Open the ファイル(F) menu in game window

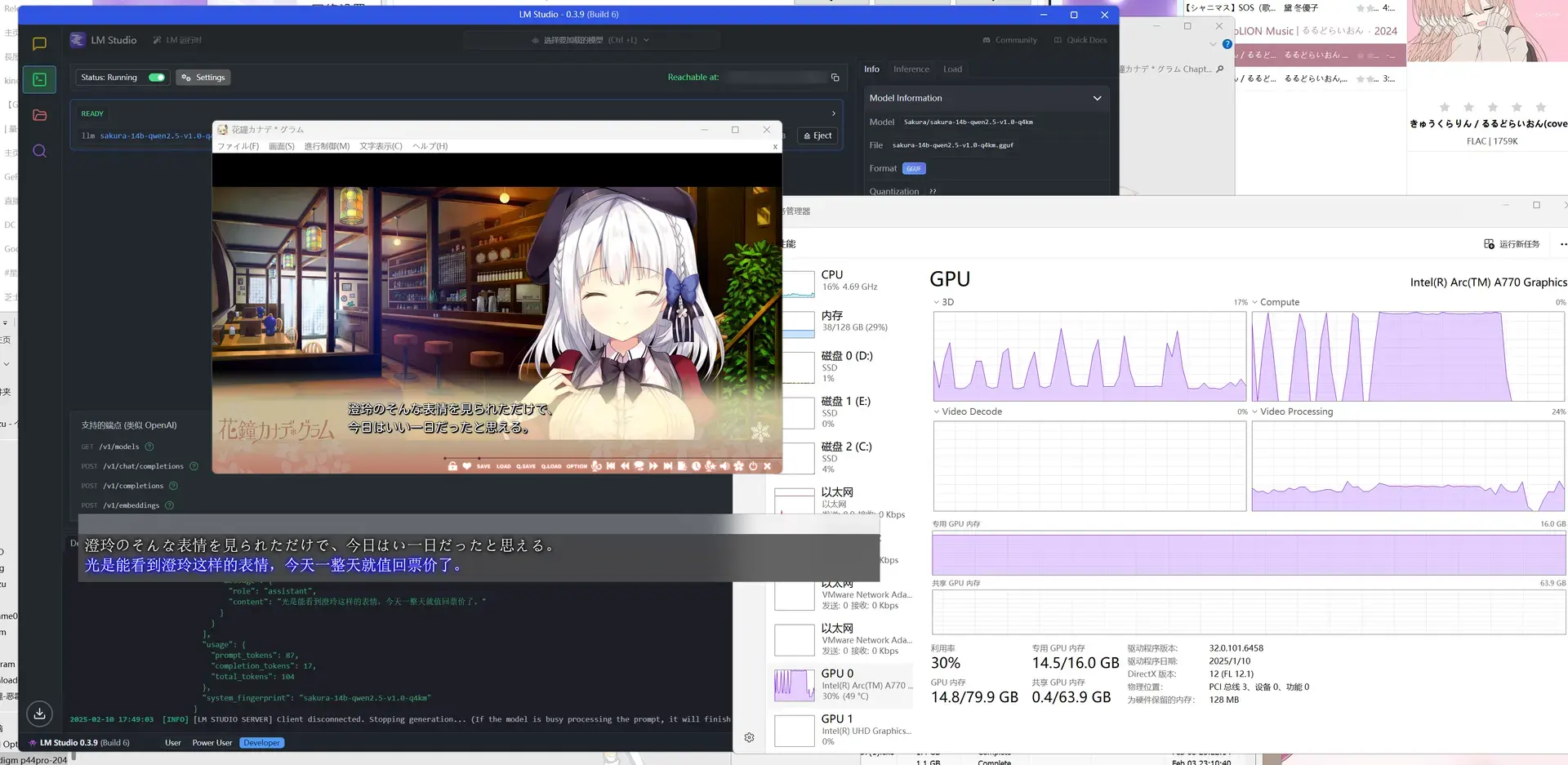click(x=238, y=146)
